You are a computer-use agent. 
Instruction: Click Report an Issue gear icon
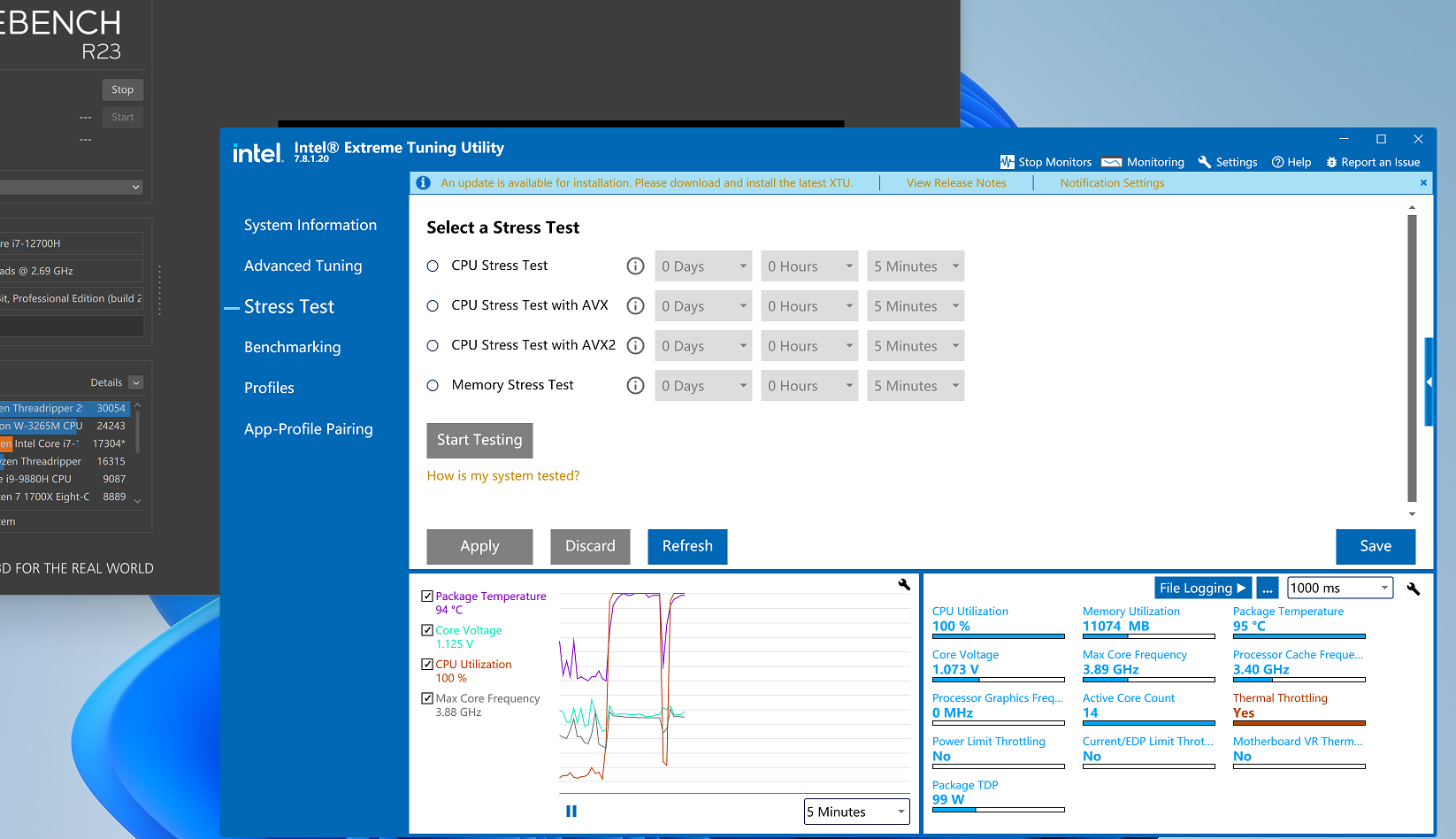click(1331, 162)
